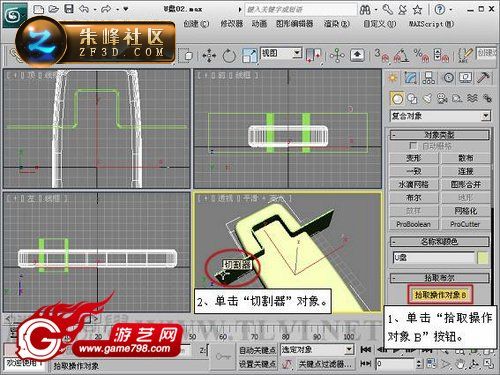Image resolution: width=500 pixels, height=375 pixels.
Task: Open the 复合对象 category dropdown
Action: [x=440, y=116]
